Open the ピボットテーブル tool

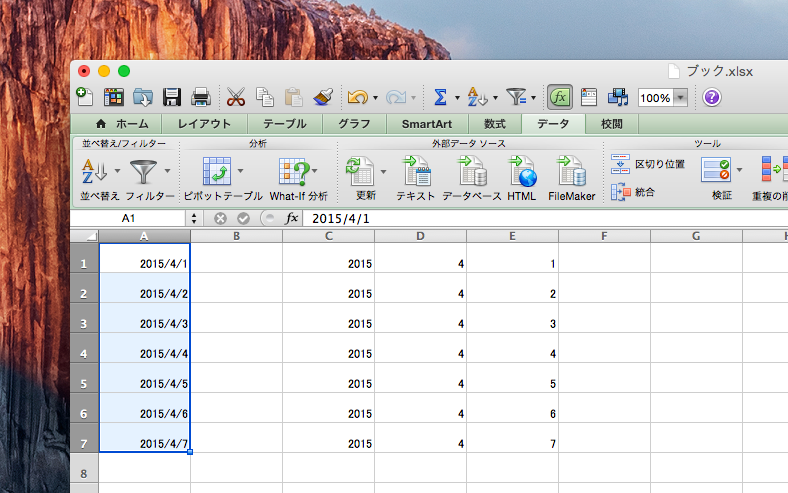click(223, 178)
